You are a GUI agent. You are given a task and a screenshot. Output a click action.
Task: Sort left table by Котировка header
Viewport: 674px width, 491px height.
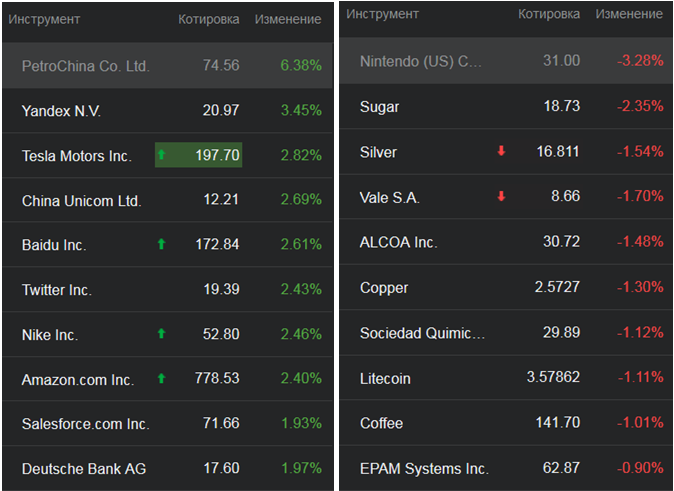click(208, 19)
